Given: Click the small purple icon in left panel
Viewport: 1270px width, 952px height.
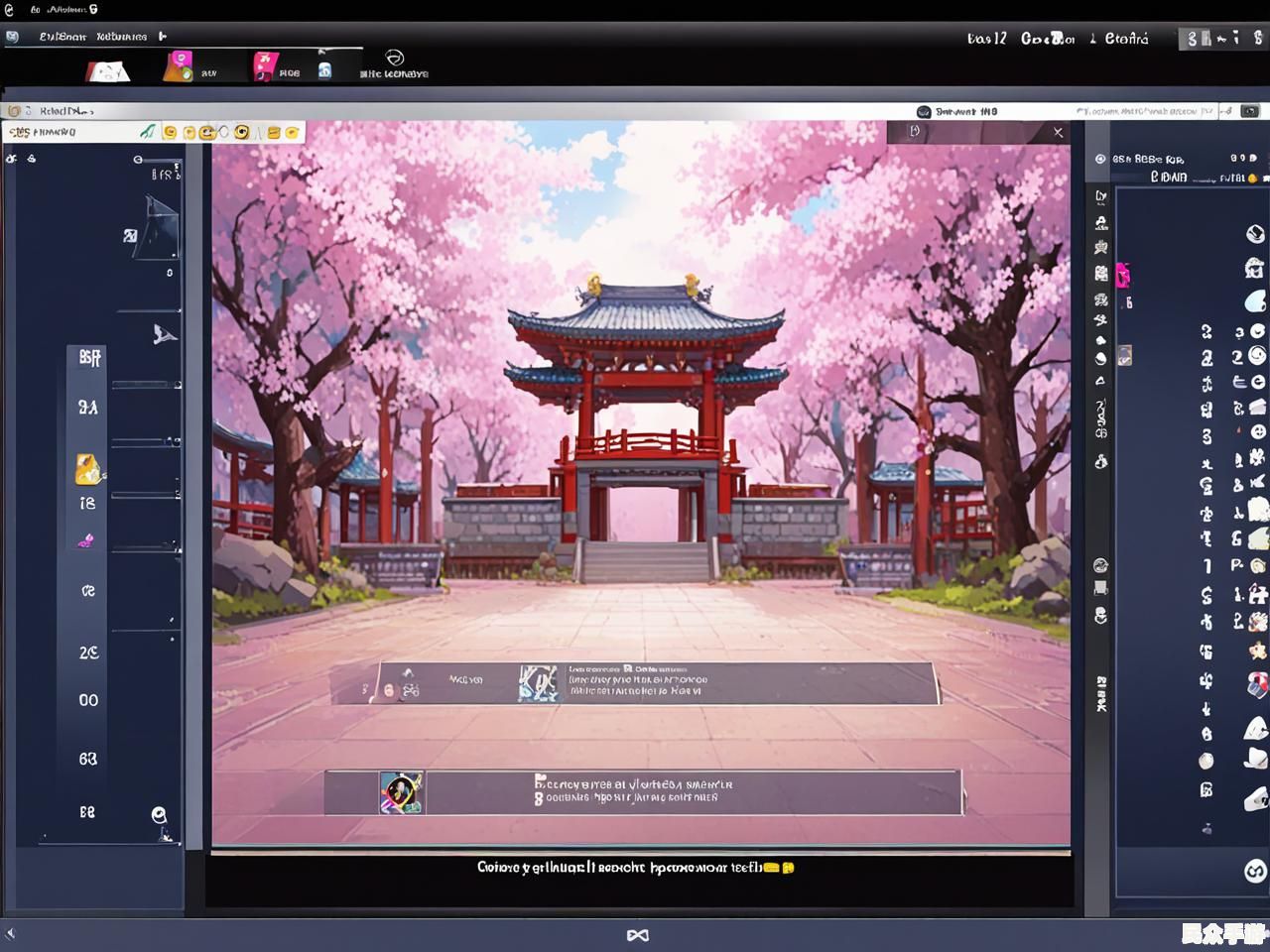Looking at the screenshot, I should click(86, 540).
